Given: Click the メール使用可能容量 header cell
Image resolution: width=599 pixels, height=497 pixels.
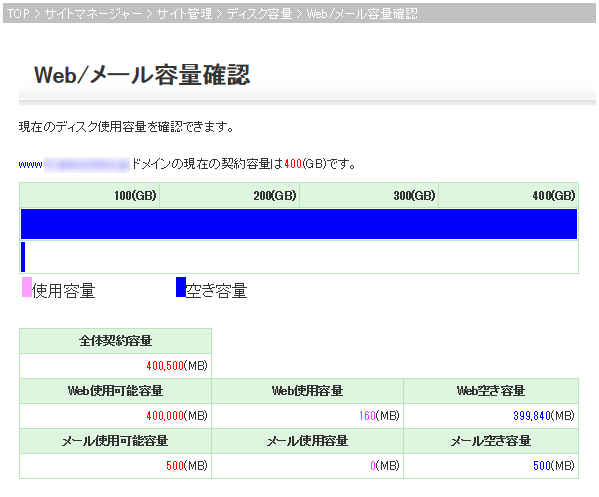Looking at the screenshot, I should 115,441.
